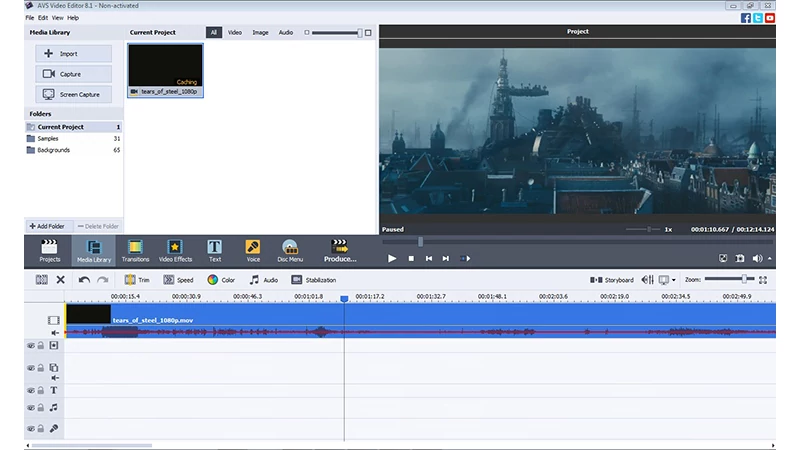Adjust the timeline Zoom slider

click(x=729, y=279)
